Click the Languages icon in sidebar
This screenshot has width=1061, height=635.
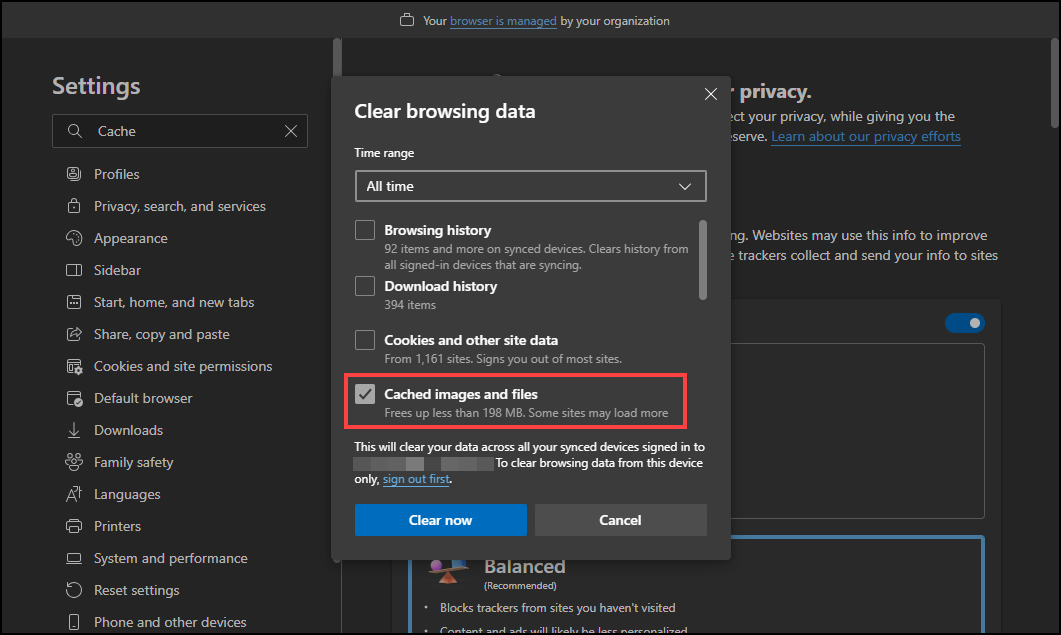click(73, 494)
